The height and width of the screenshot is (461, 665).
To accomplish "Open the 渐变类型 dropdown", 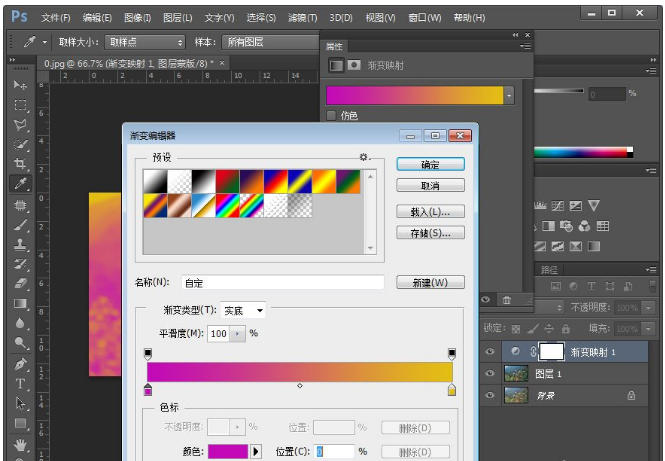I will click(x=243, y=311).
